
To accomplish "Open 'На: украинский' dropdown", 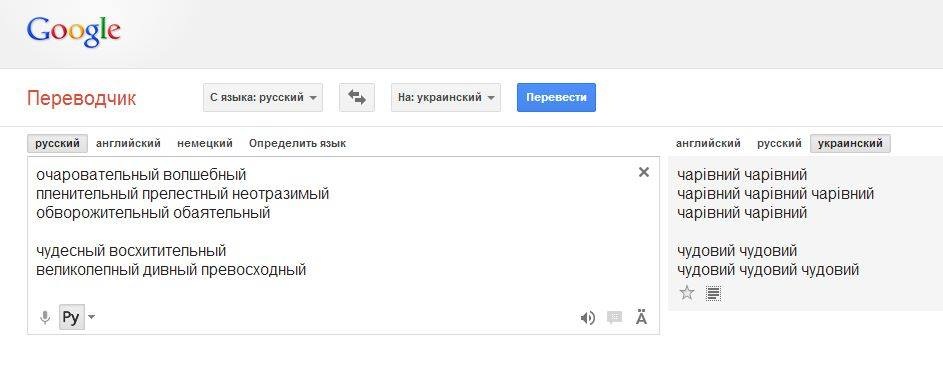I will pos(446,97).
